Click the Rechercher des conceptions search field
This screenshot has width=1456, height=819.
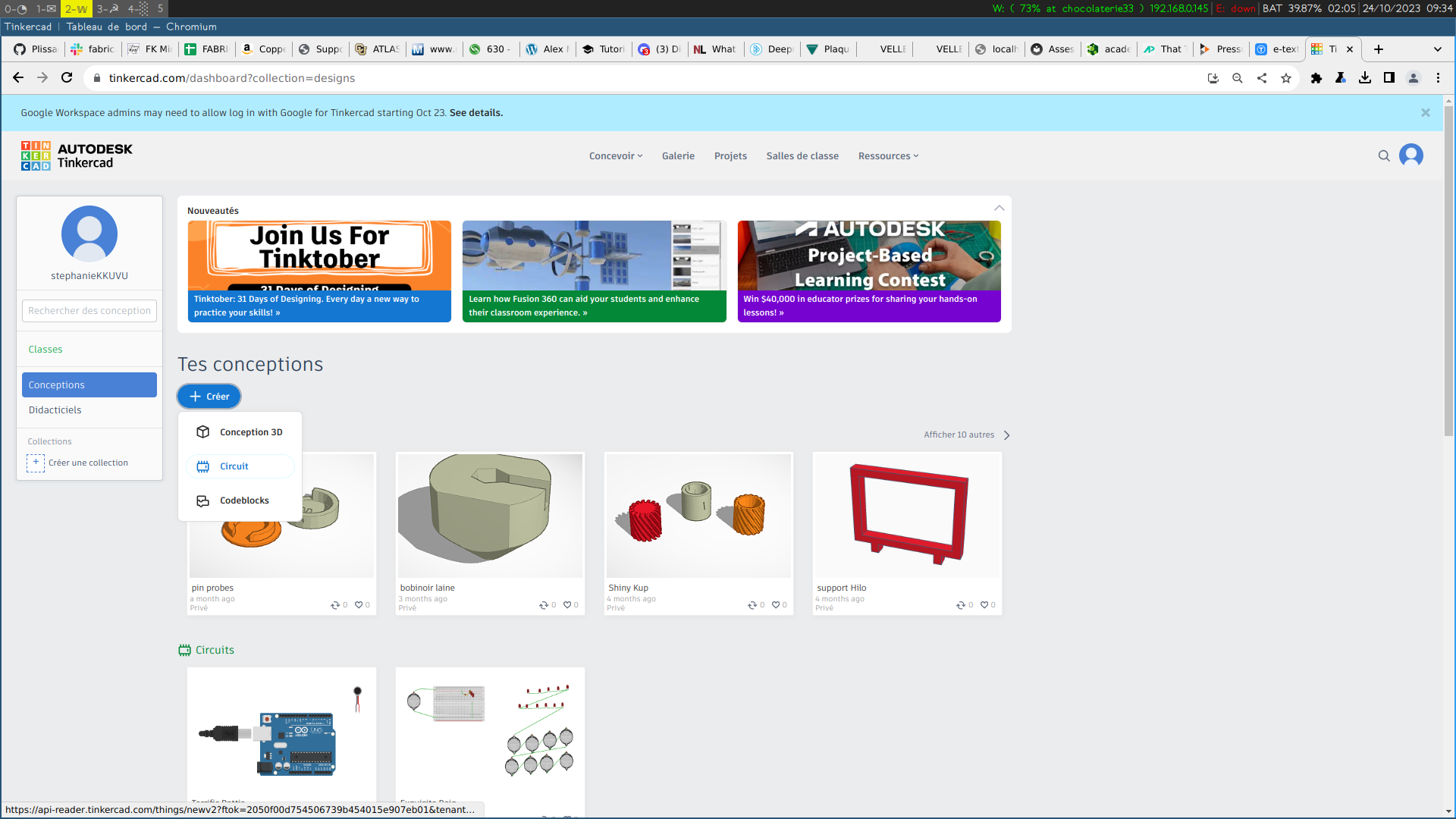coord(89,311)
